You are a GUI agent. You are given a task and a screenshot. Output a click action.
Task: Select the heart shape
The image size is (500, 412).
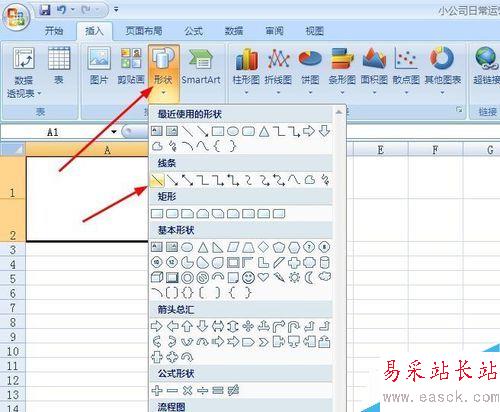tap(264, 277)
